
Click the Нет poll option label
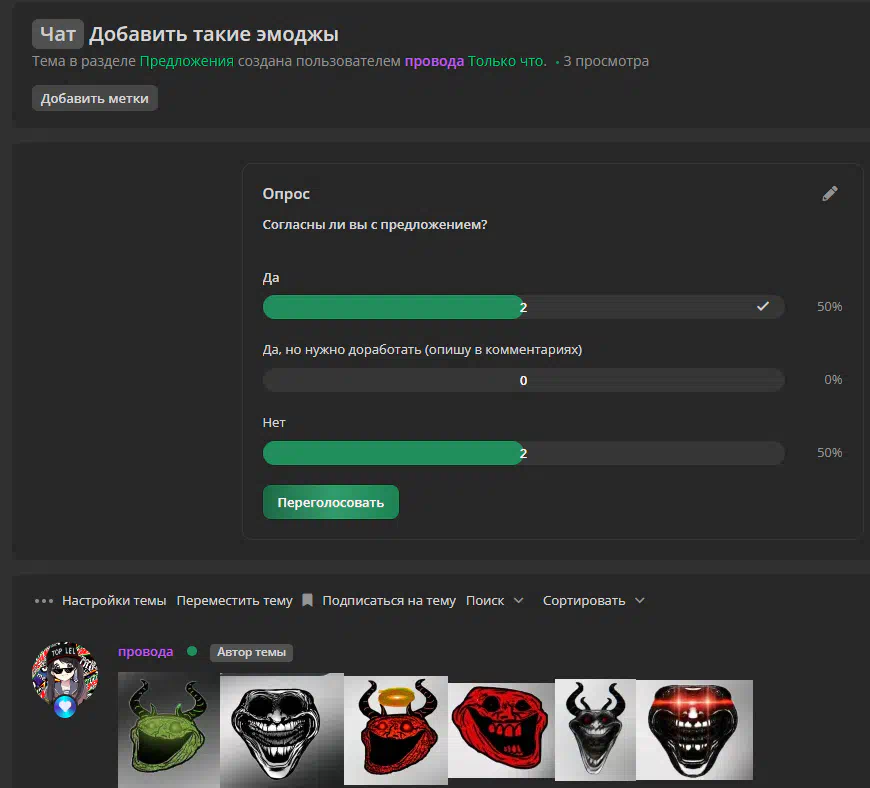coord(274,422)
